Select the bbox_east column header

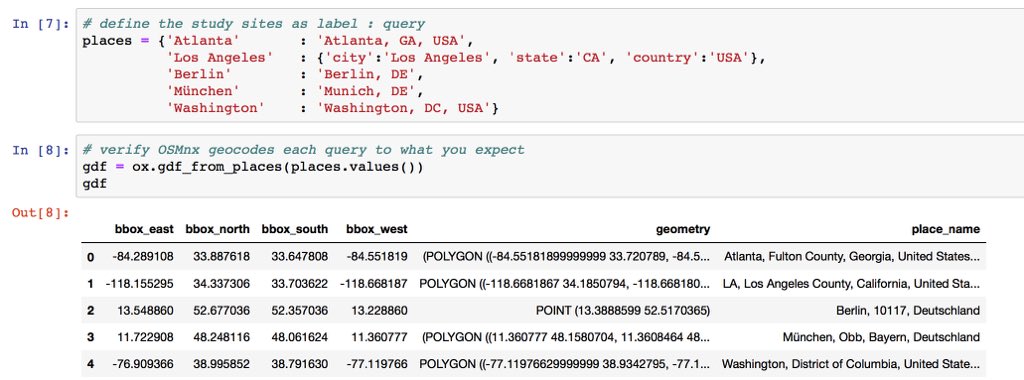click(x=144, y=229)
